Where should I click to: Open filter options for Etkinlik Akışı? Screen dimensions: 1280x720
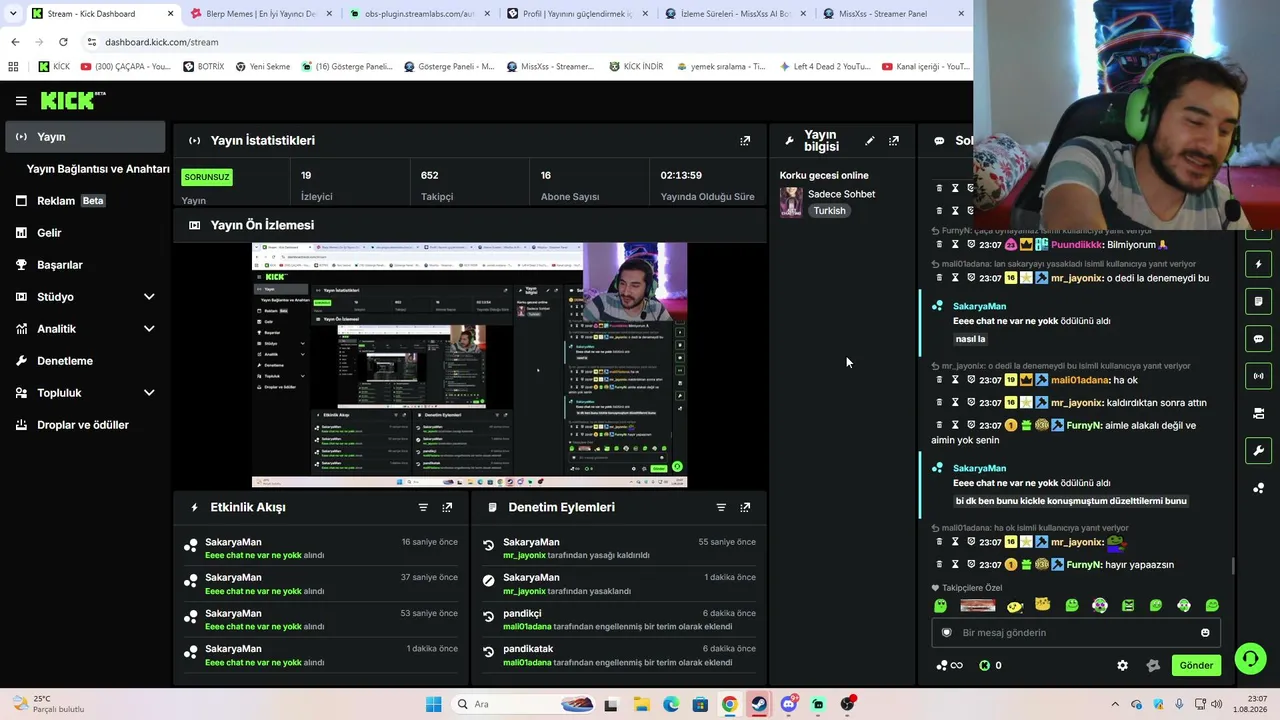(x=423, y=508)
